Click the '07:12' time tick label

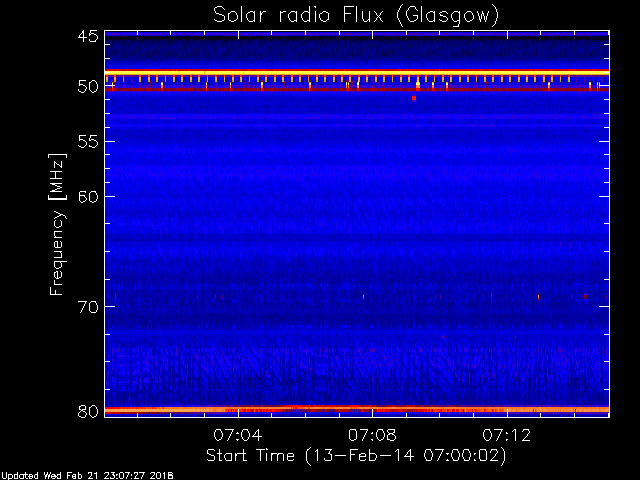point(507,435)
